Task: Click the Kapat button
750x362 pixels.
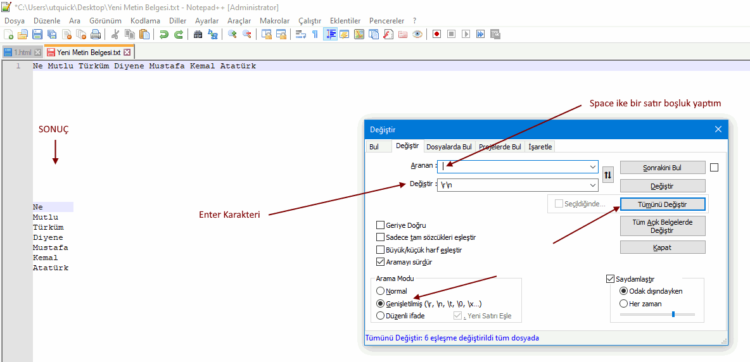Action: pyautogui.click(x=662, y=247)
